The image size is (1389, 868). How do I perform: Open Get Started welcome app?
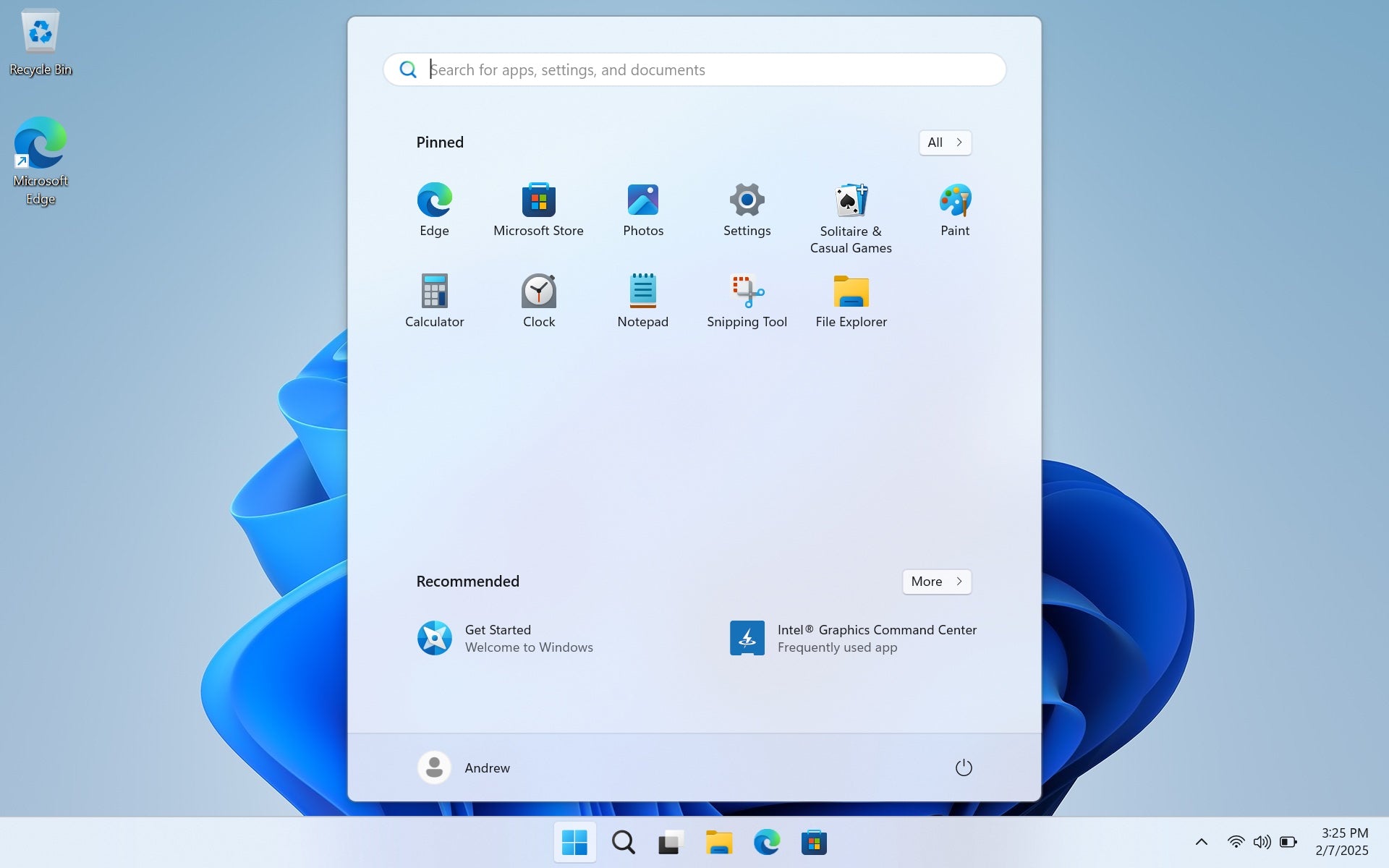point(506,637)
